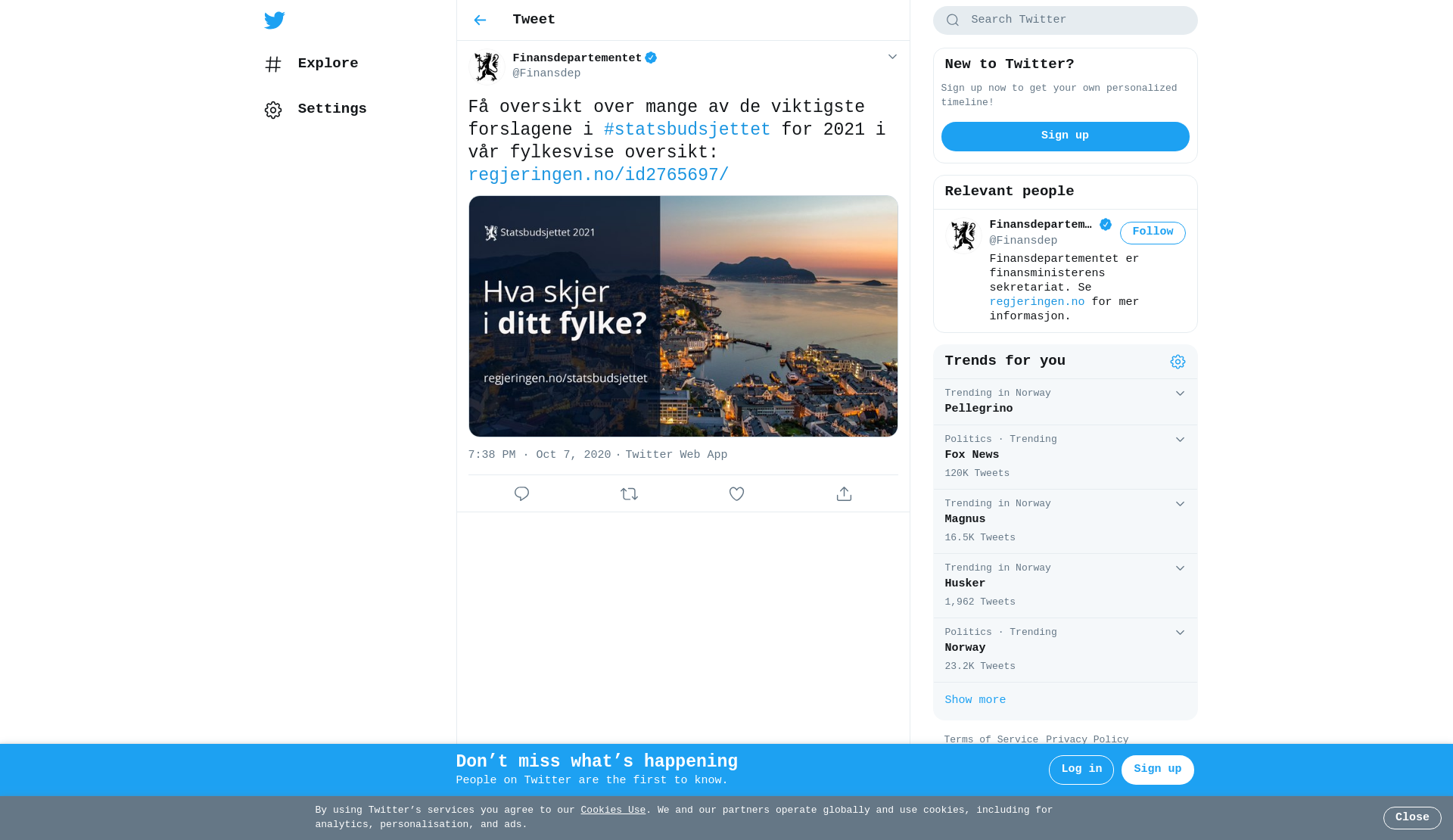
Task: Like the tweet with the heart icon
Action: click(x=737, y=494)
